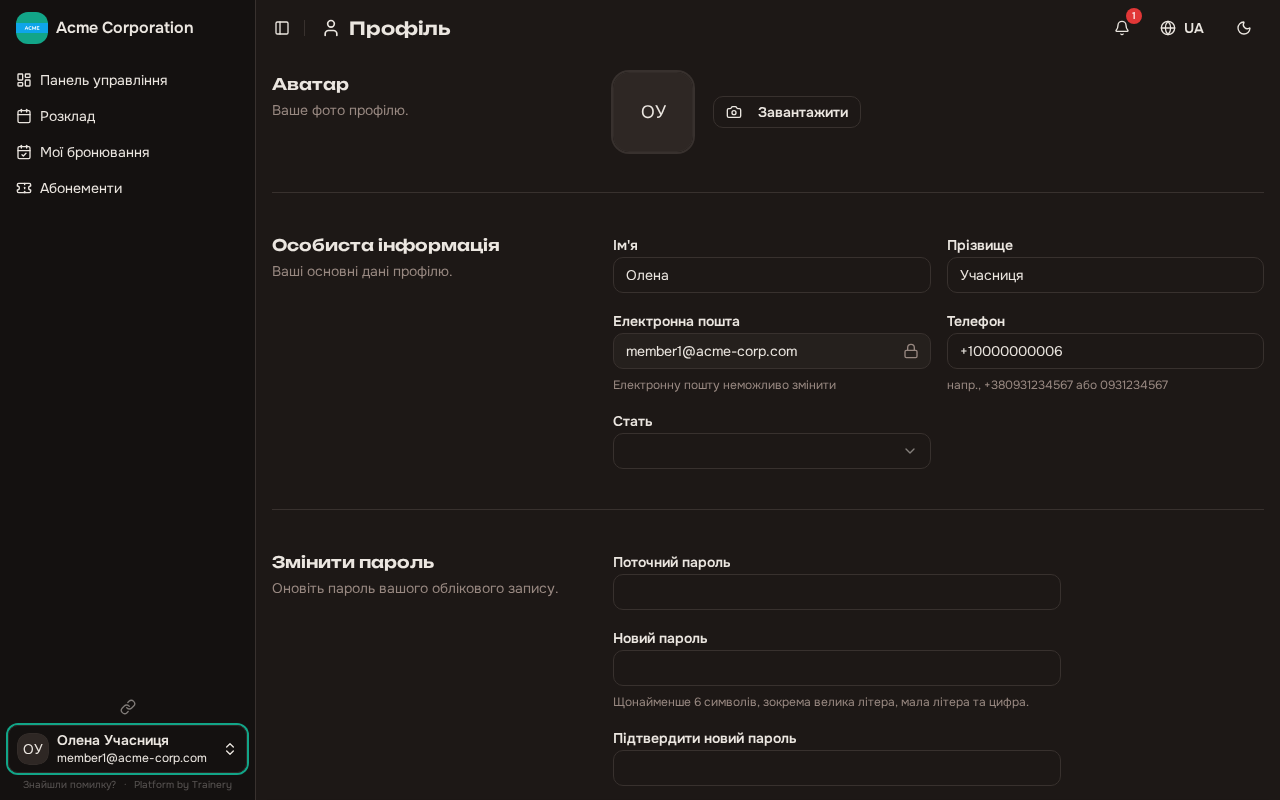Click the Acme Corporation title
The image size is (1280, 800).
point(125,28)
